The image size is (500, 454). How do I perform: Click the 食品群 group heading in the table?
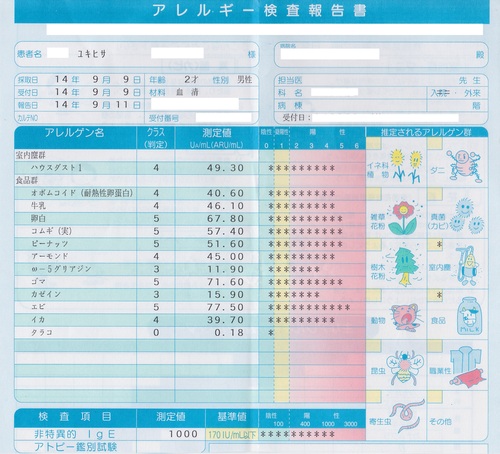tap(27, 180)
